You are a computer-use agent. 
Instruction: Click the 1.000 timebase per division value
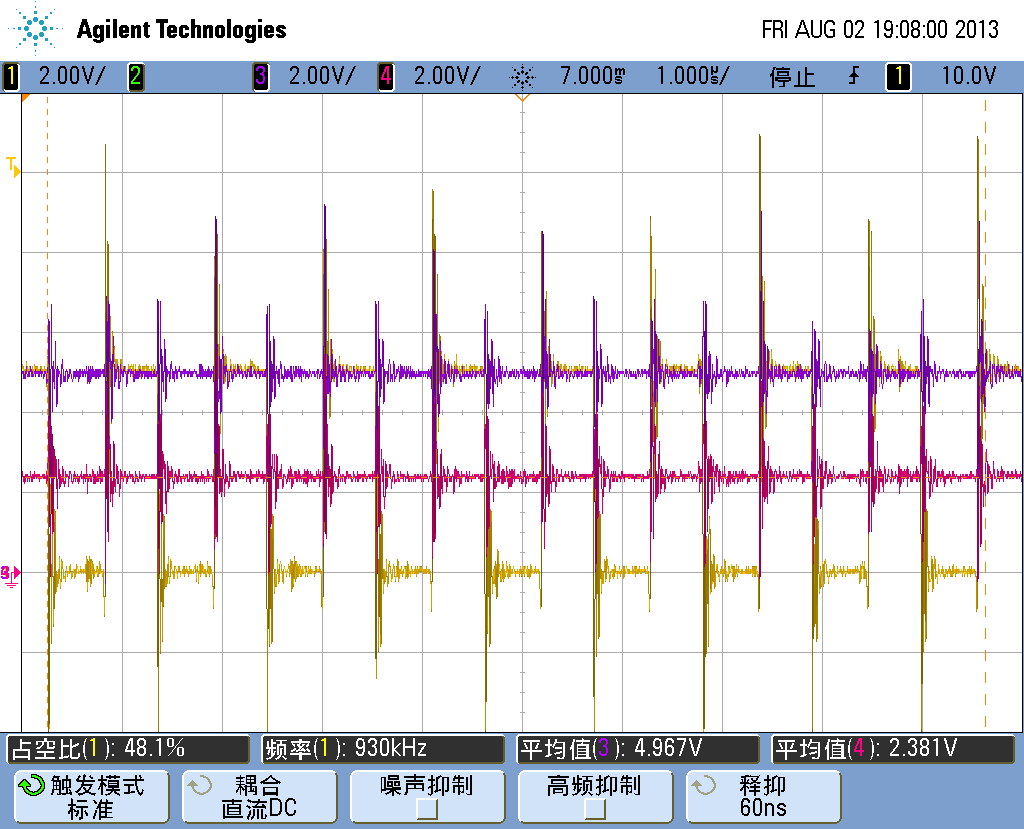tap(693, 76)
